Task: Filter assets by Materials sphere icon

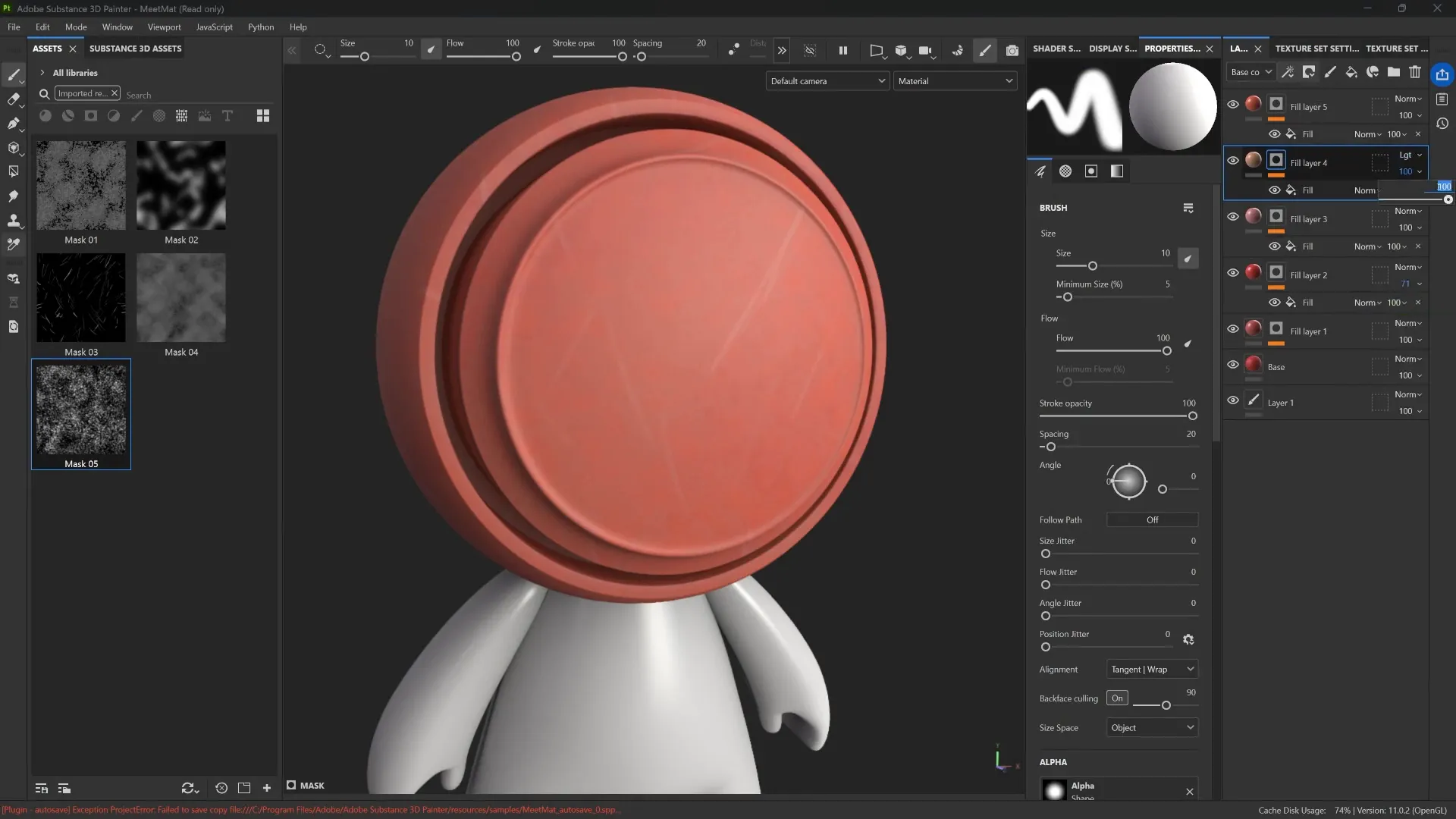Action: [45, 115]
